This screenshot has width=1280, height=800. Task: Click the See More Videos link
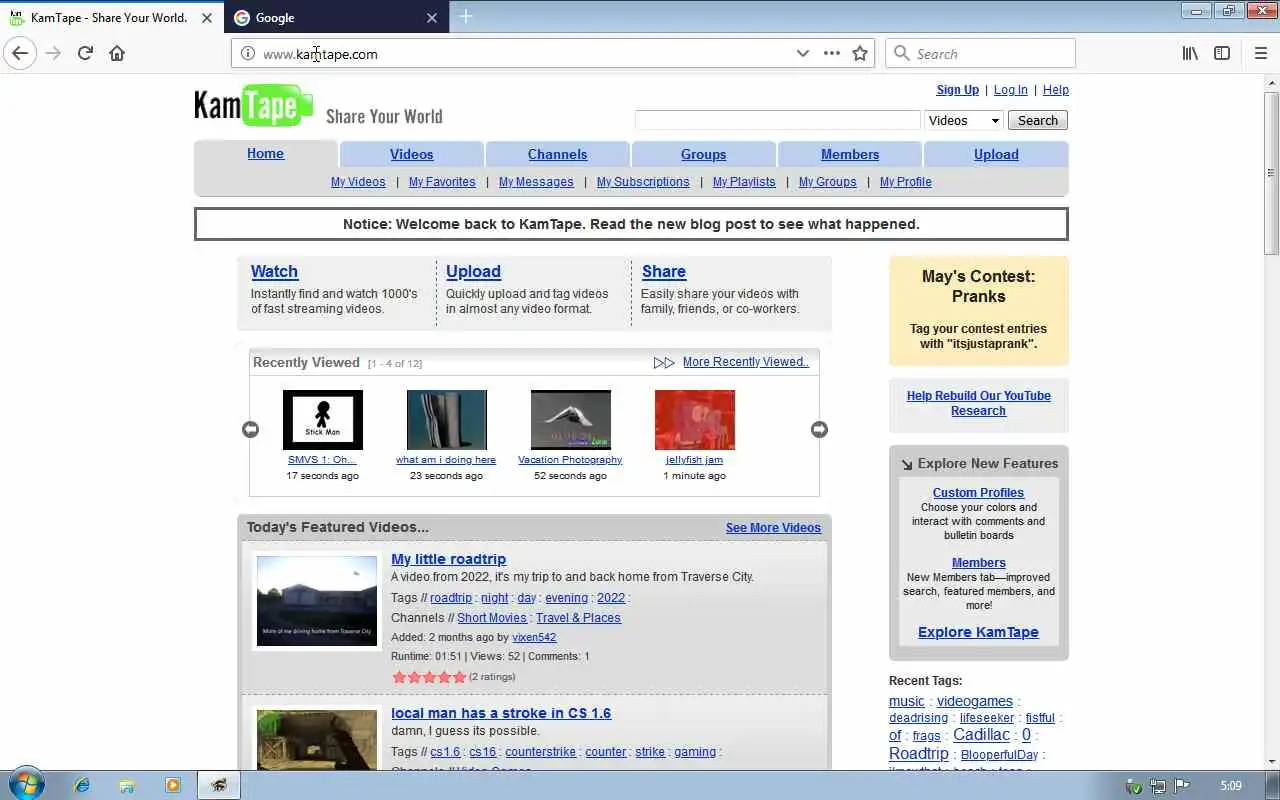tap(773, 527)
